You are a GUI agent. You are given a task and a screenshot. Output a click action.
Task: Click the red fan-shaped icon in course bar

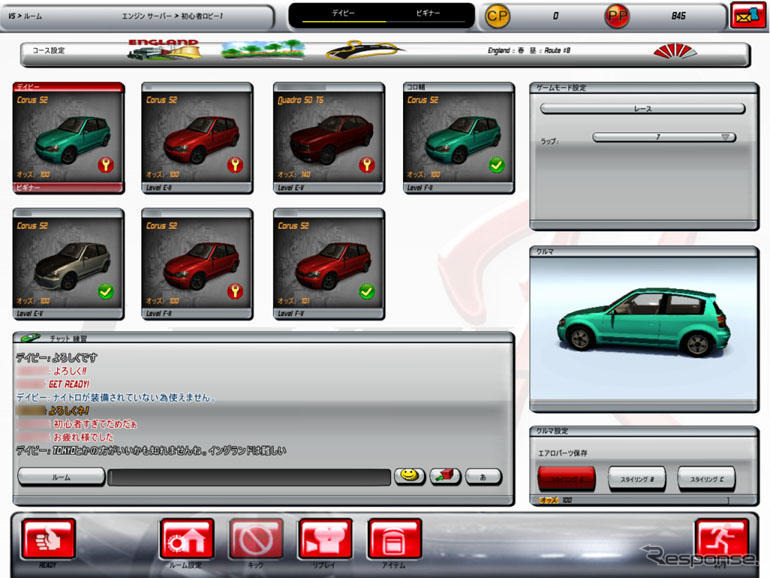[x=675, y=52]
